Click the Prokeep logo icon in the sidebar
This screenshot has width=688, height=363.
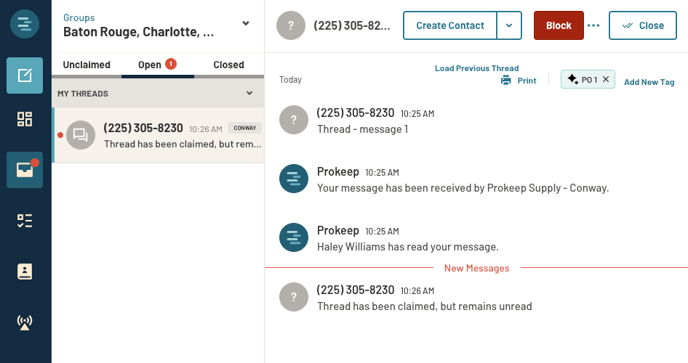25,24
